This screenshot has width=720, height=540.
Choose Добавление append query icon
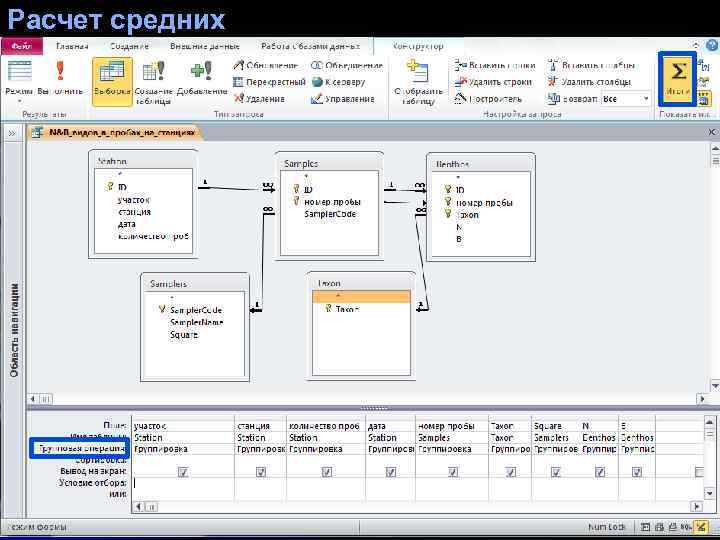click(x=202, y=78)
